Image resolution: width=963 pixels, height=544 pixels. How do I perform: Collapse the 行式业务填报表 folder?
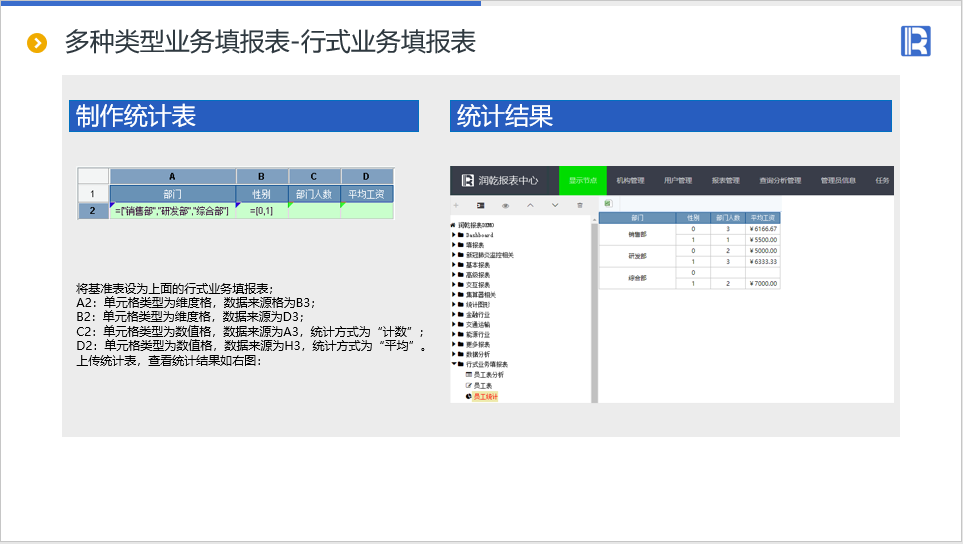tap(454, 364)
